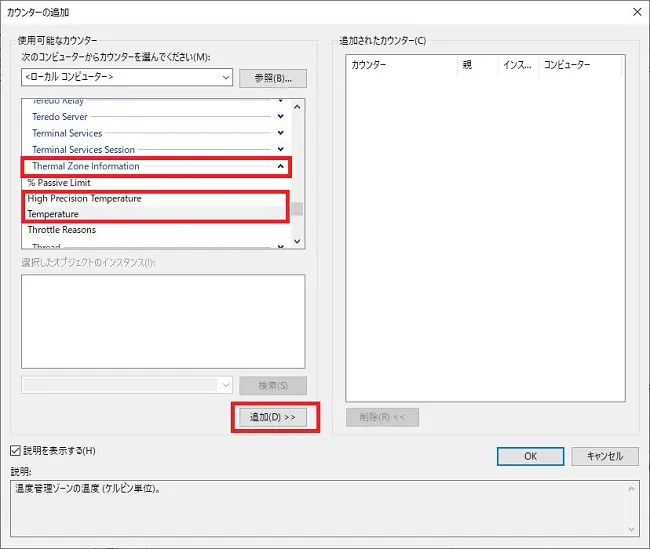Uncheck the 説明を表示する(H) checkbox

pos(15,451)
